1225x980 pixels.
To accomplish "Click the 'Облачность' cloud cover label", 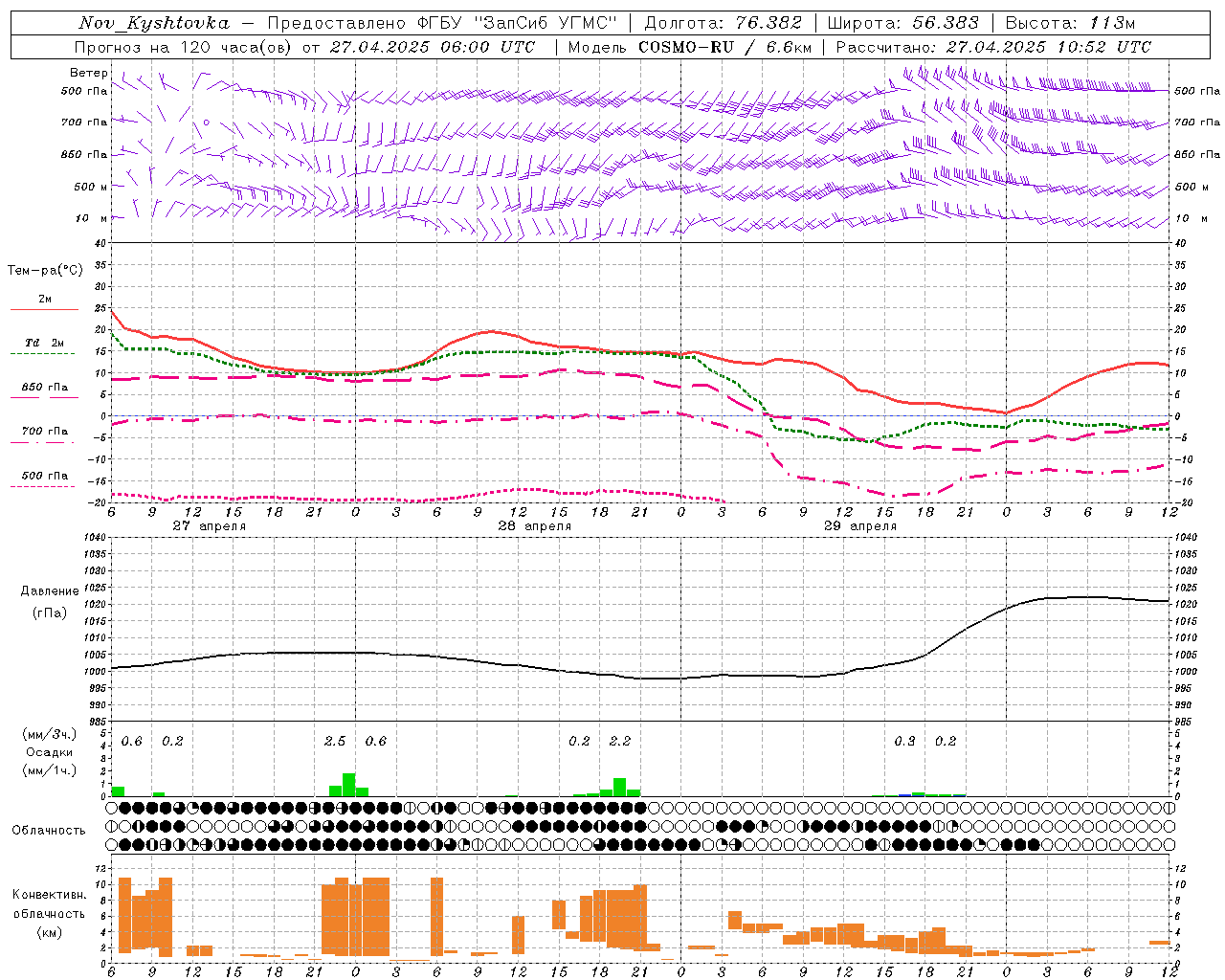I will tap(49, 831).
